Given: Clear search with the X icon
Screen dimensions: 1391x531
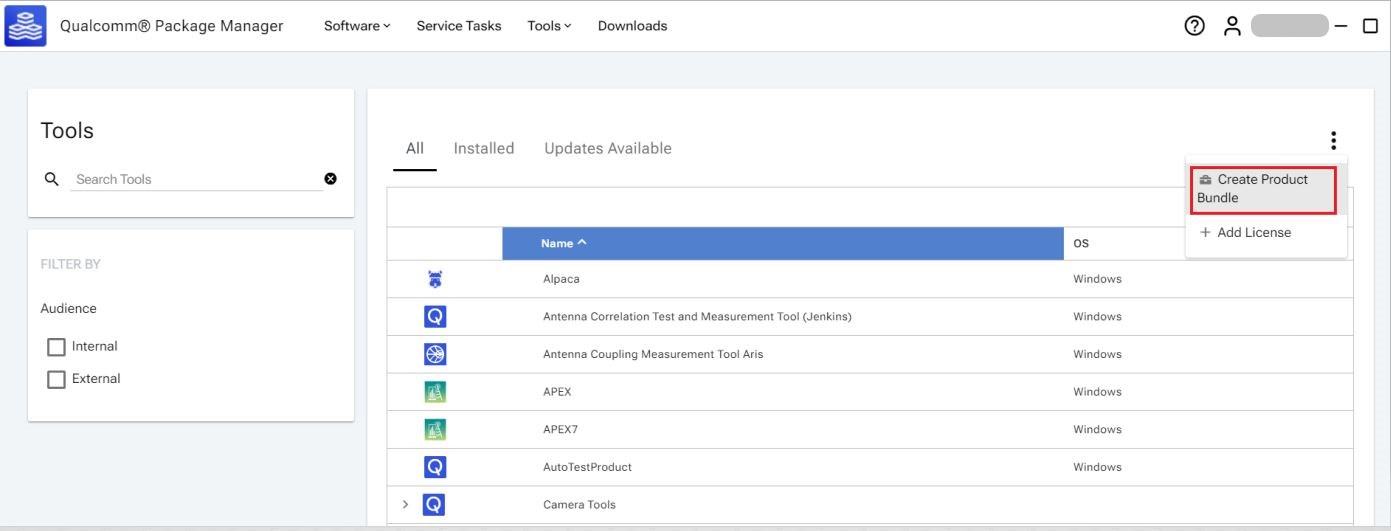Looking at the screenshot, I should tap(330, 179).
